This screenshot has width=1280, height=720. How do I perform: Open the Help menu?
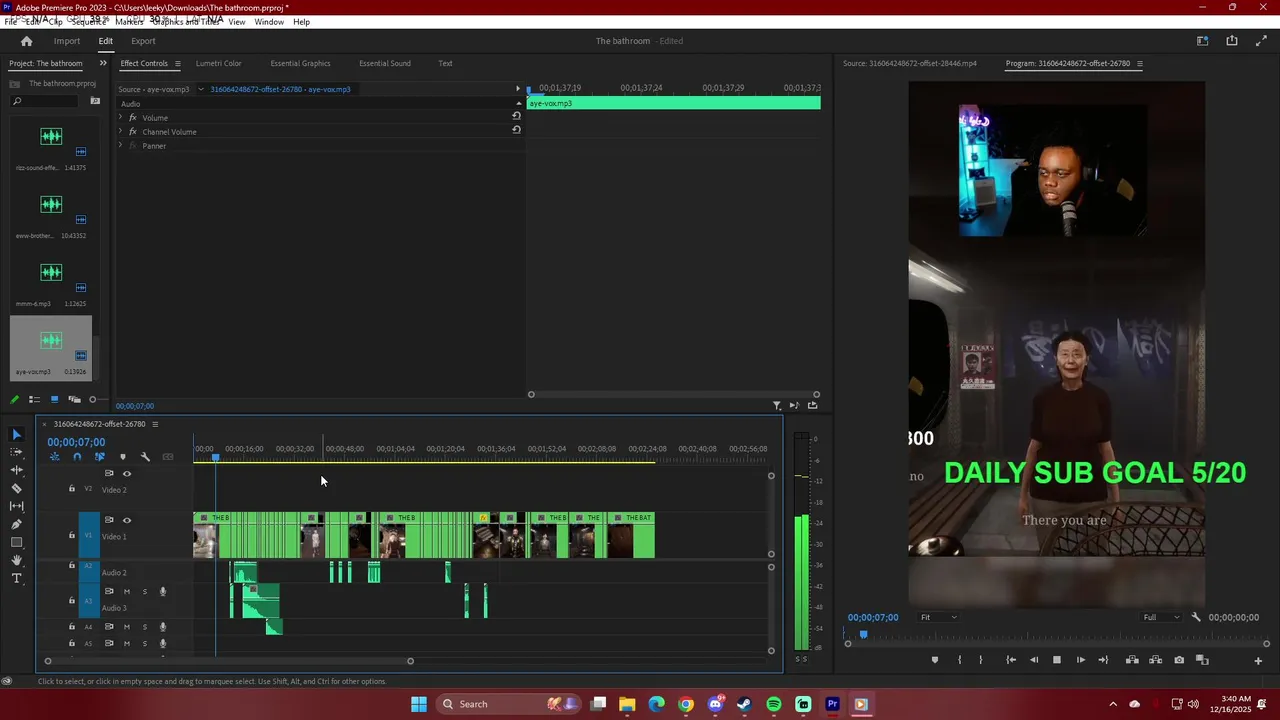(x=301, y=22)
